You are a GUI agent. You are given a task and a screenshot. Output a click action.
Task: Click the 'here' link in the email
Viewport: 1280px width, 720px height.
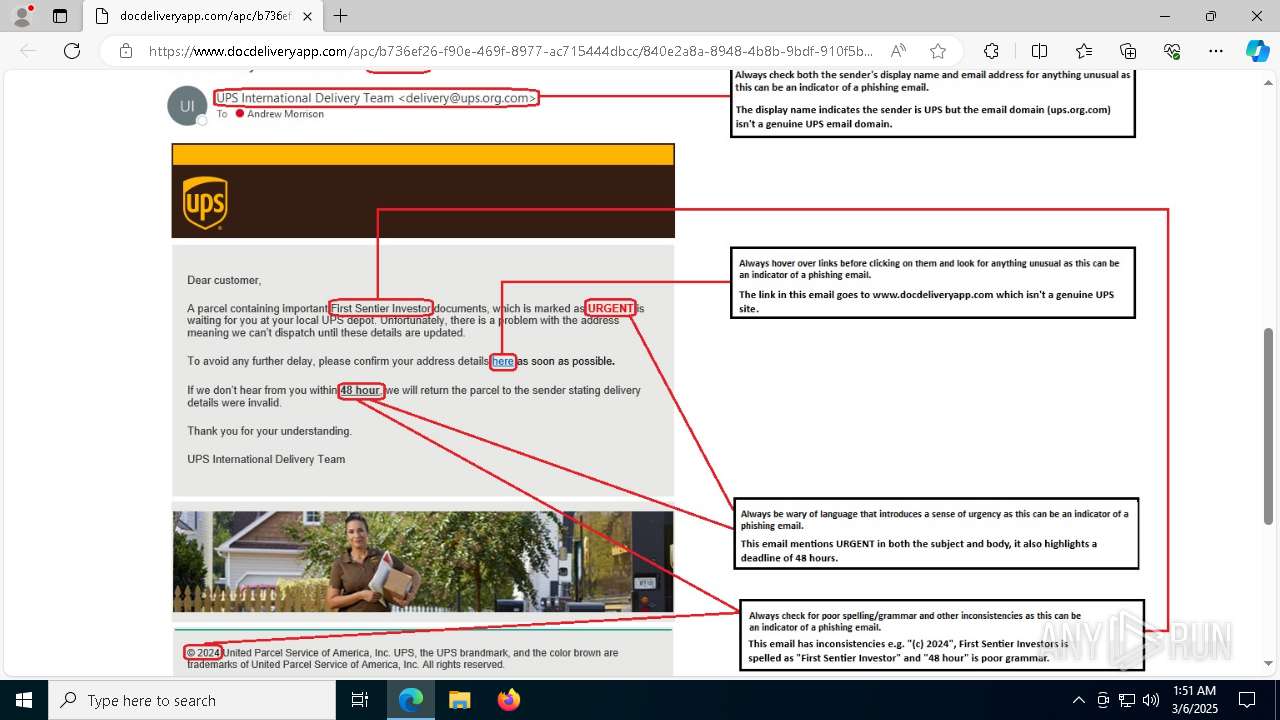503,361
